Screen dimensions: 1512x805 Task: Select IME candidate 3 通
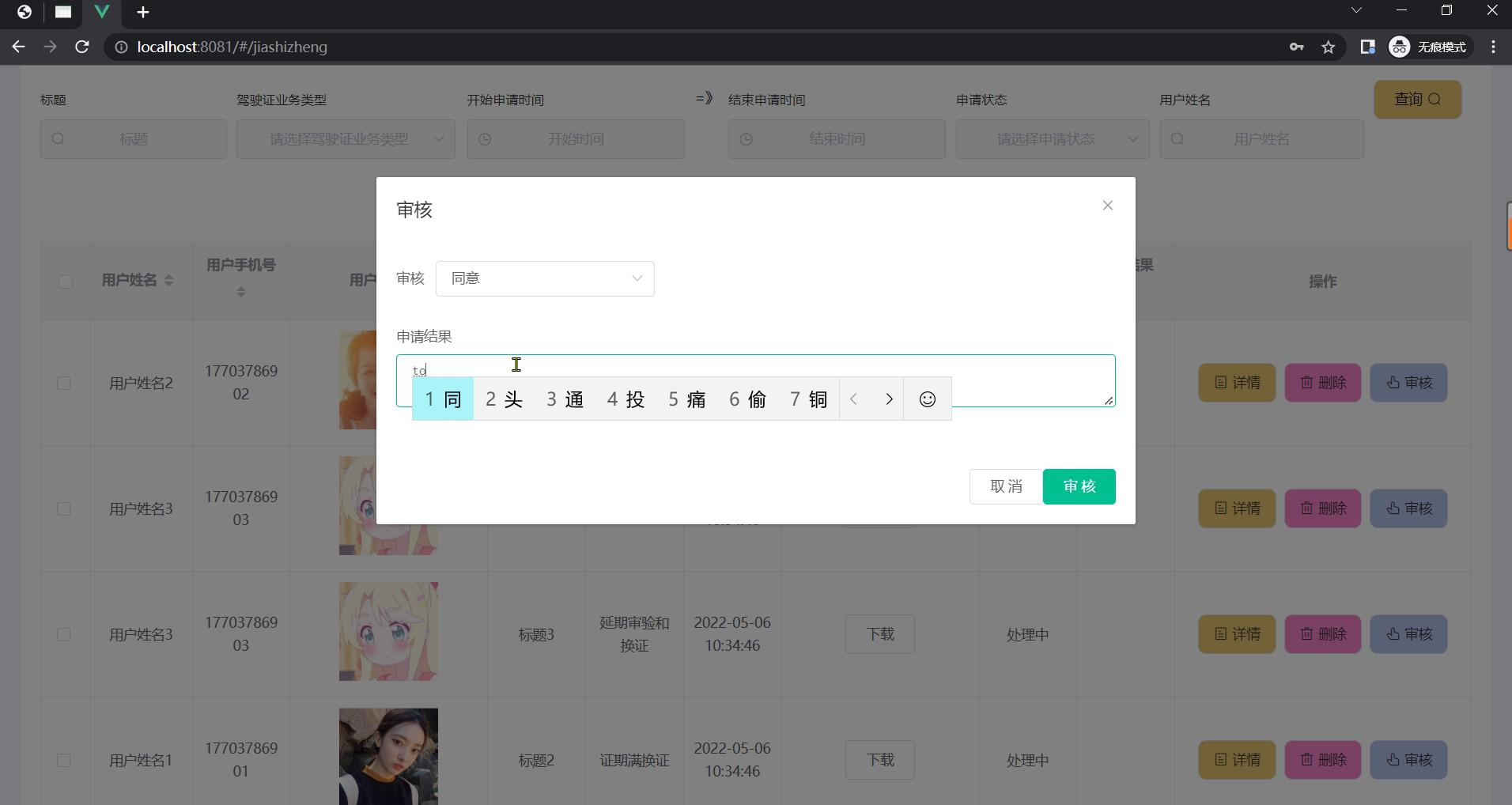click(x=565, y=399)
